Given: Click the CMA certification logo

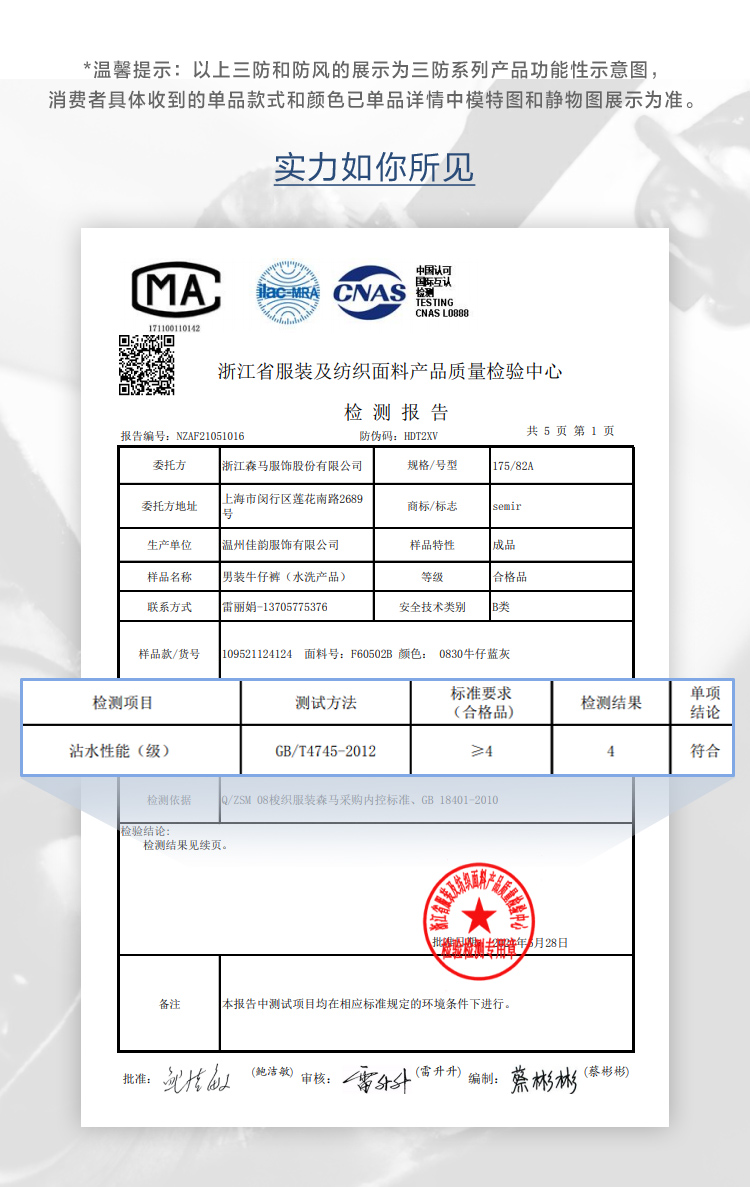Looking at the screenshot, I should [176, 290].
